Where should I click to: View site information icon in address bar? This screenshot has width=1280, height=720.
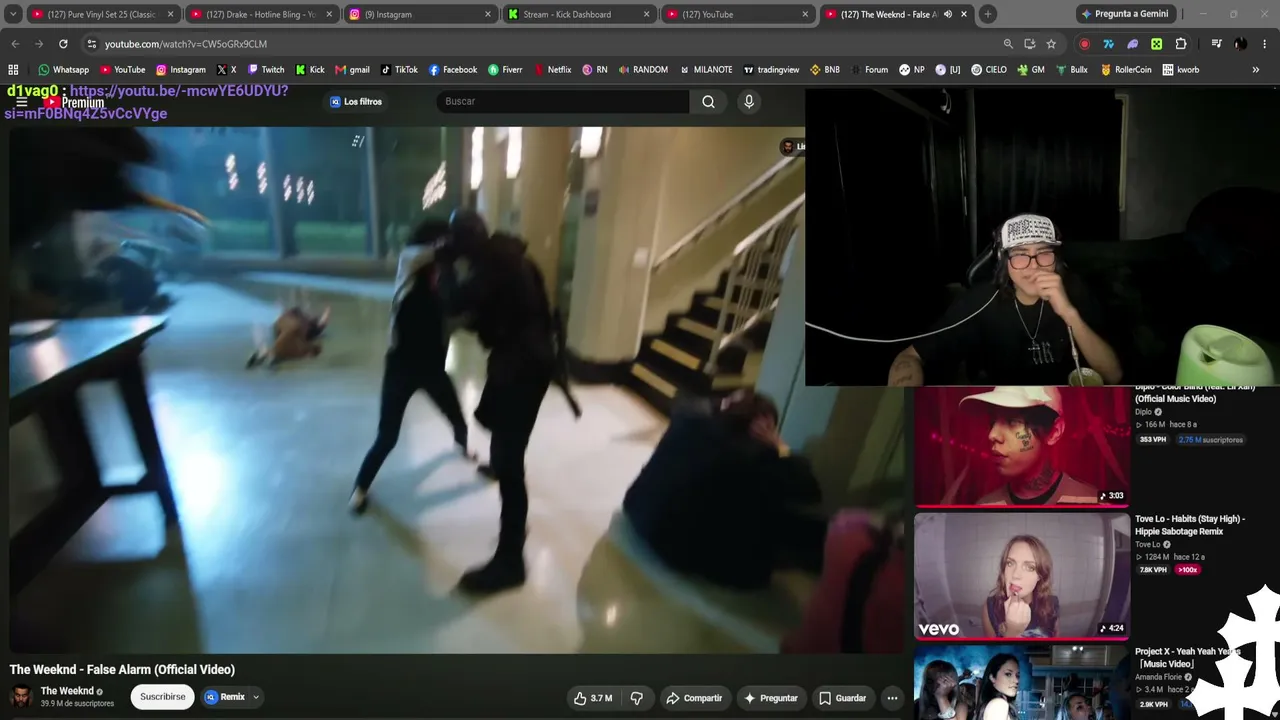pos(92,44)
